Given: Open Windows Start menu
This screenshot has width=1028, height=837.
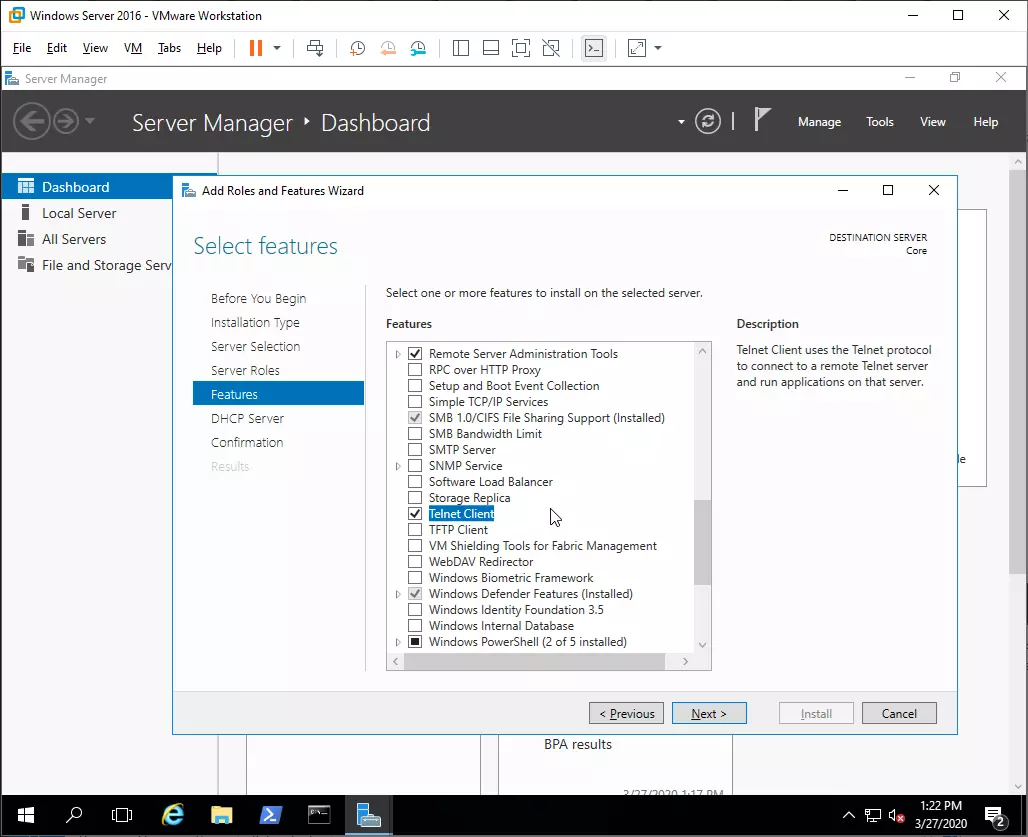Looking at the screenshot, I should (26, 815).
